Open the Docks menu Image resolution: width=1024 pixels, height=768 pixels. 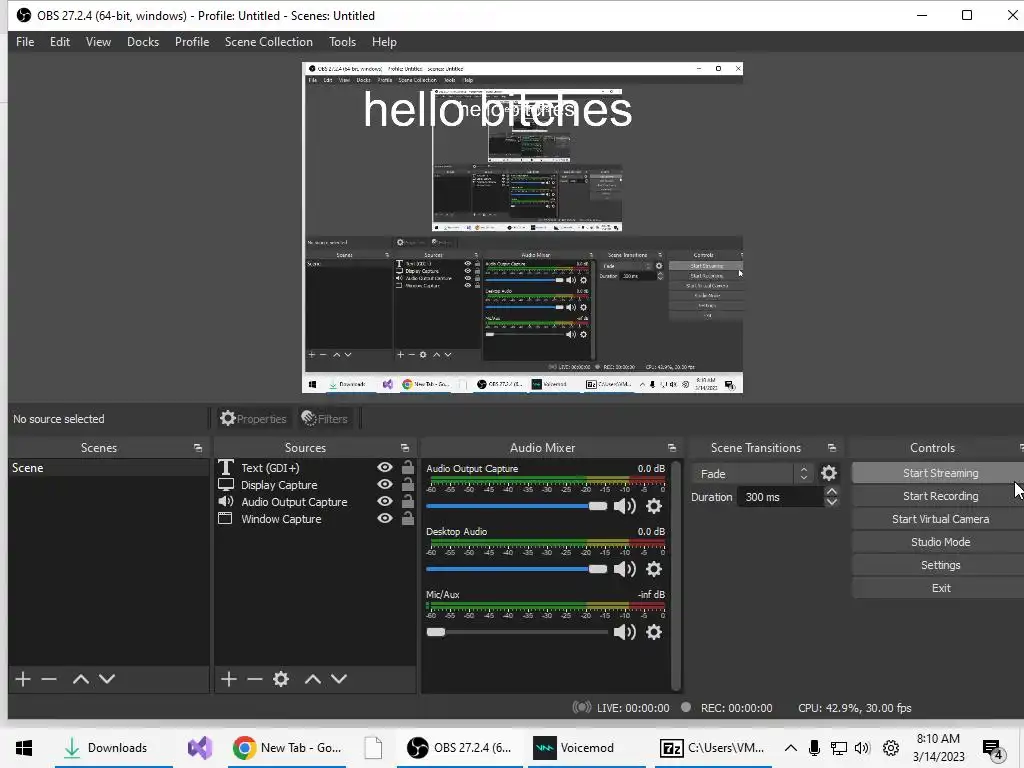tap(142, 42)
